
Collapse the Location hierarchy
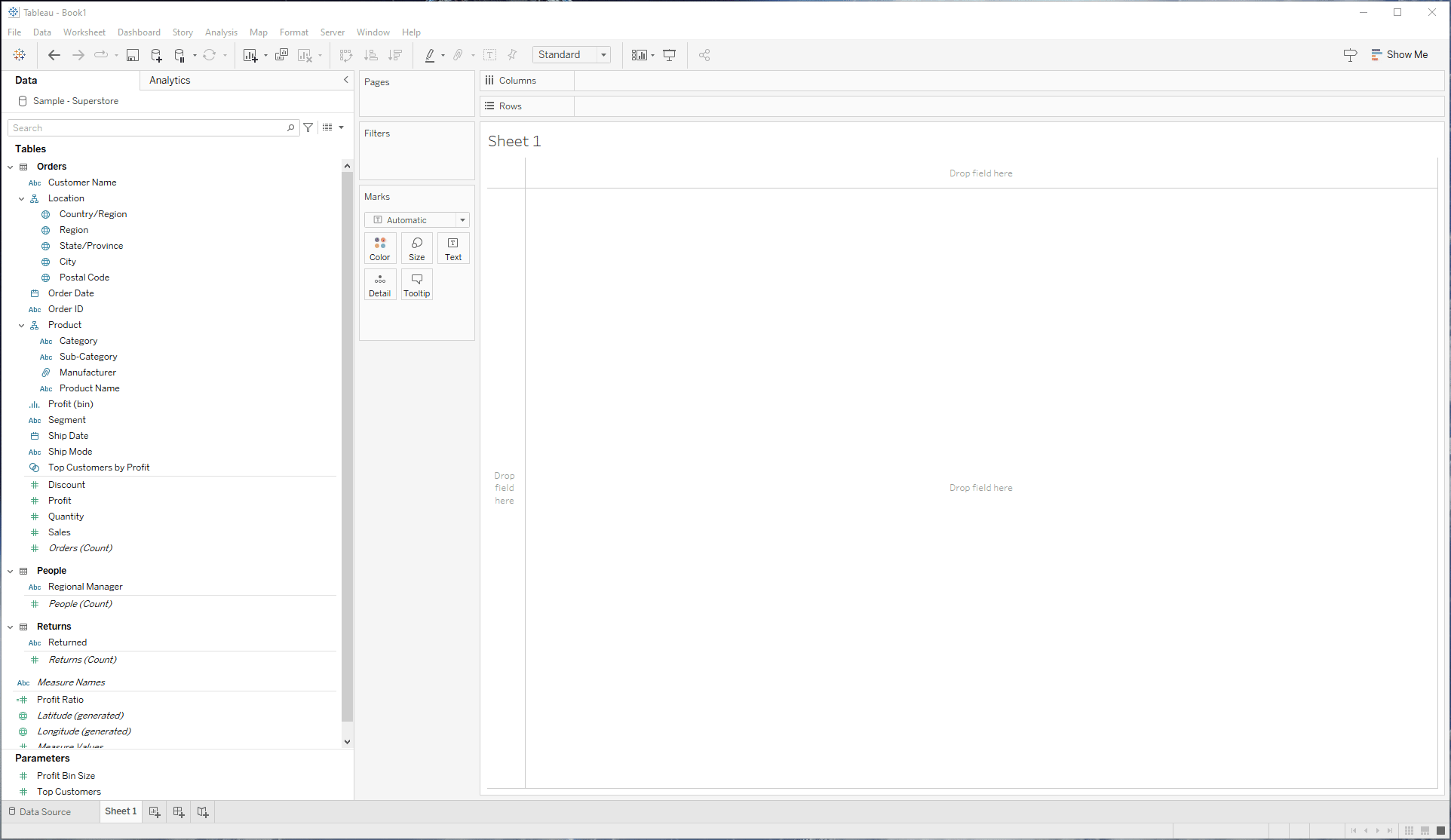pos(22,198)
